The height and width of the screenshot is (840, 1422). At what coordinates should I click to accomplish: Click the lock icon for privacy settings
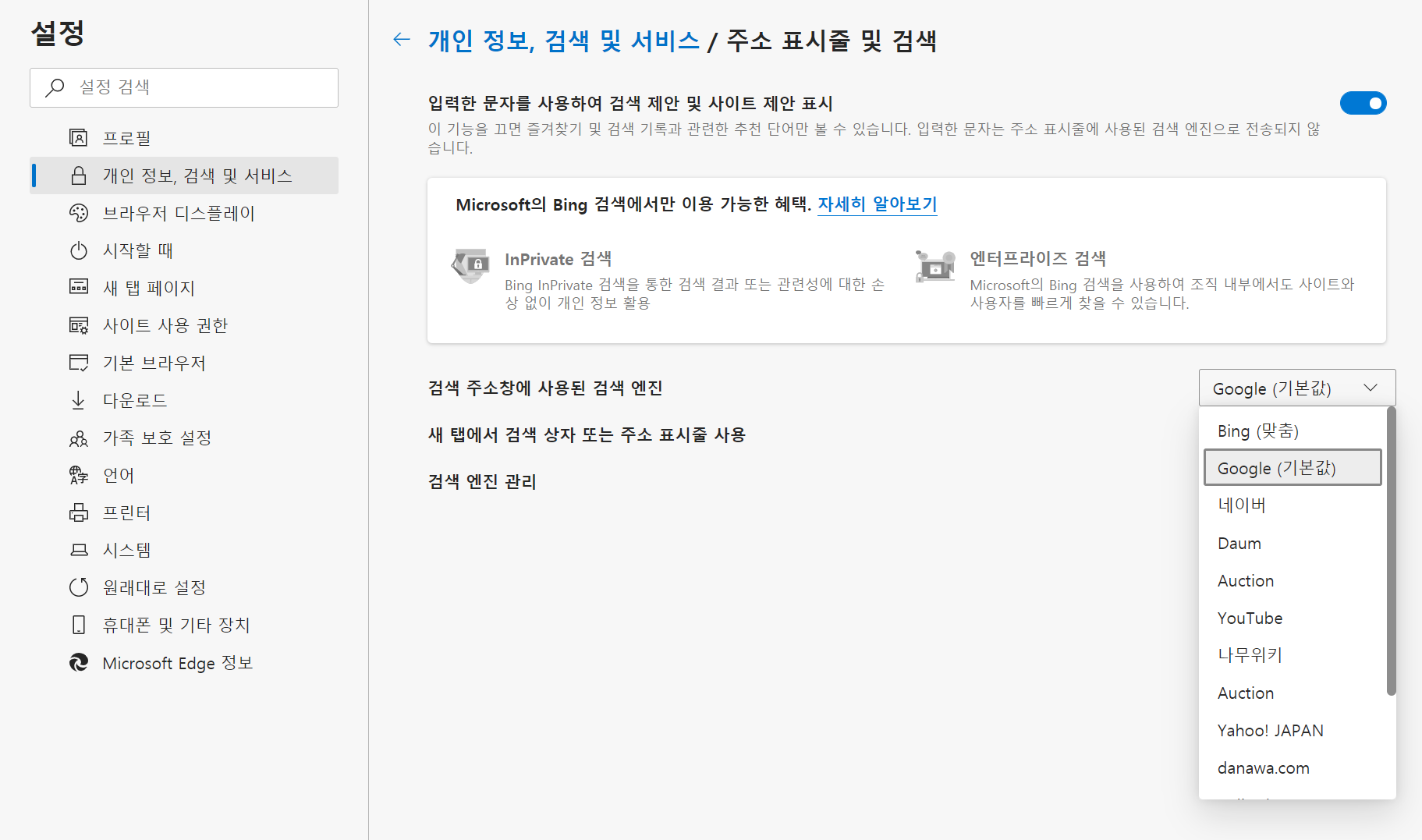click(79, 175)
